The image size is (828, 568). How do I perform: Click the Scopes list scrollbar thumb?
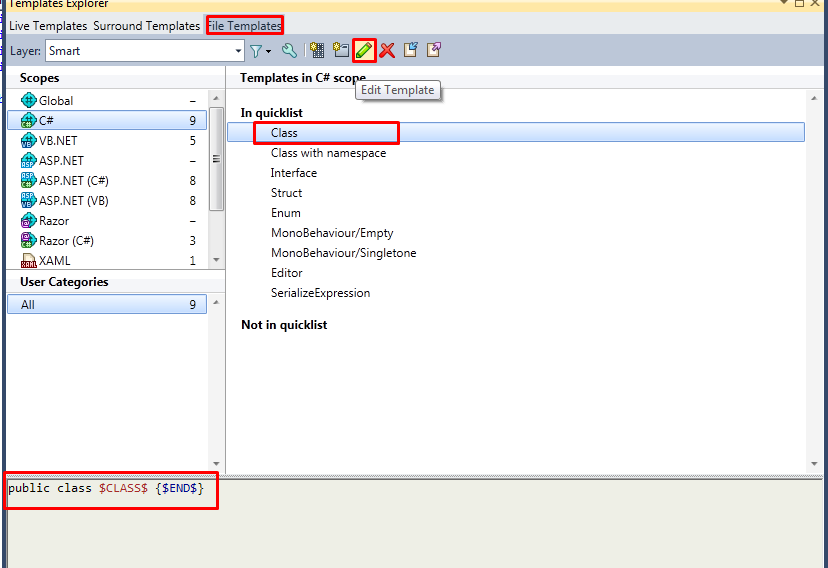tap(216, 159)
